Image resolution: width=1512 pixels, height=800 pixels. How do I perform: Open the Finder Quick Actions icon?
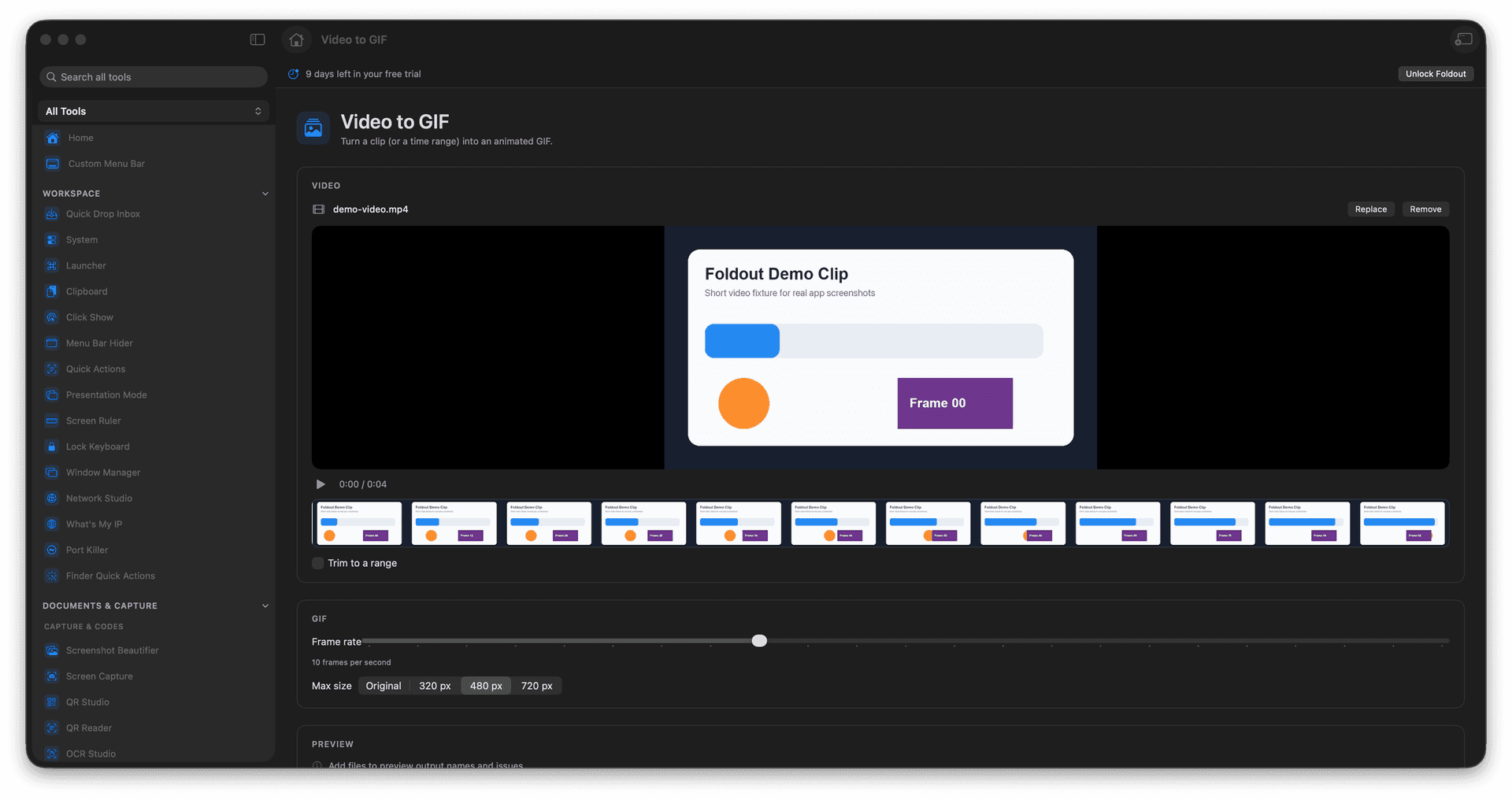click(52, 576)
